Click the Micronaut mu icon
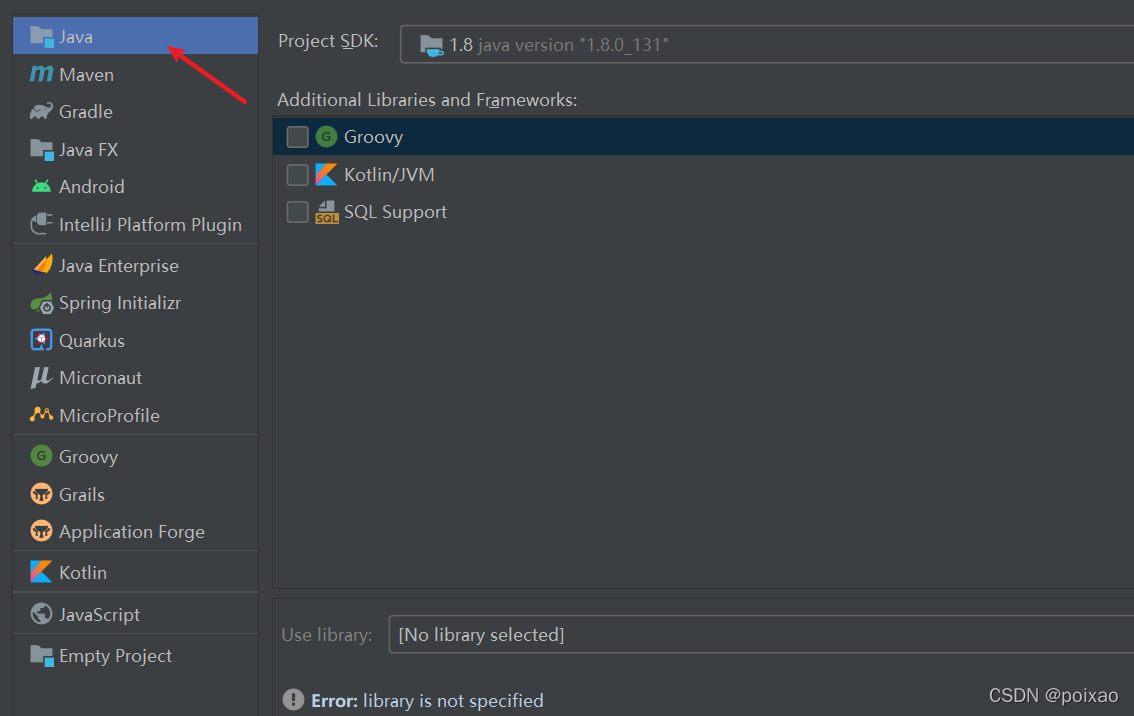This screenshot has width=1134, height=716. 41,377
